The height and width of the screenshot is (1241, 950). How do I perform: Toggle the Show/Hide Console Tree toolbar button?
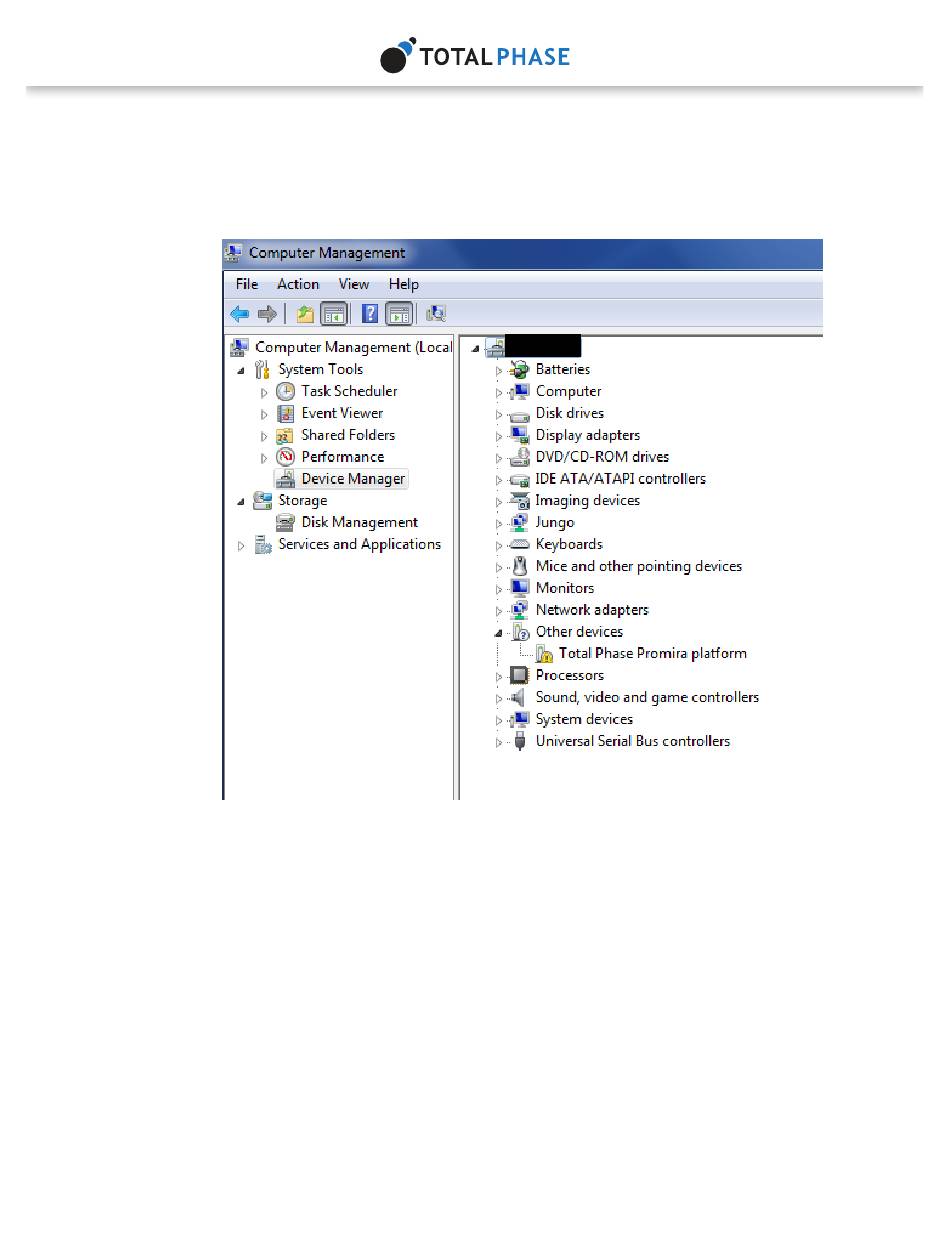coord(333,314)
